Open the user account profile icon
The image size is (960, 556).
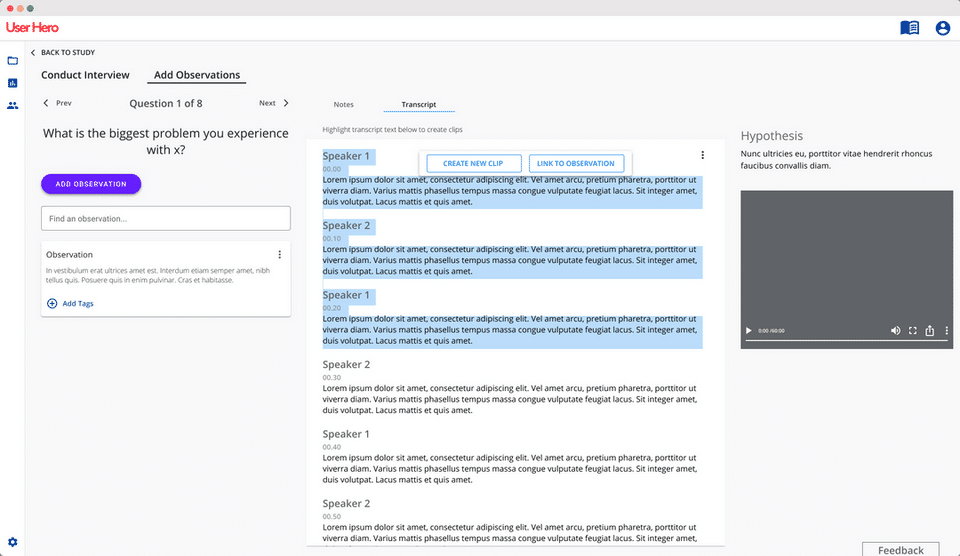coord(942,28)
